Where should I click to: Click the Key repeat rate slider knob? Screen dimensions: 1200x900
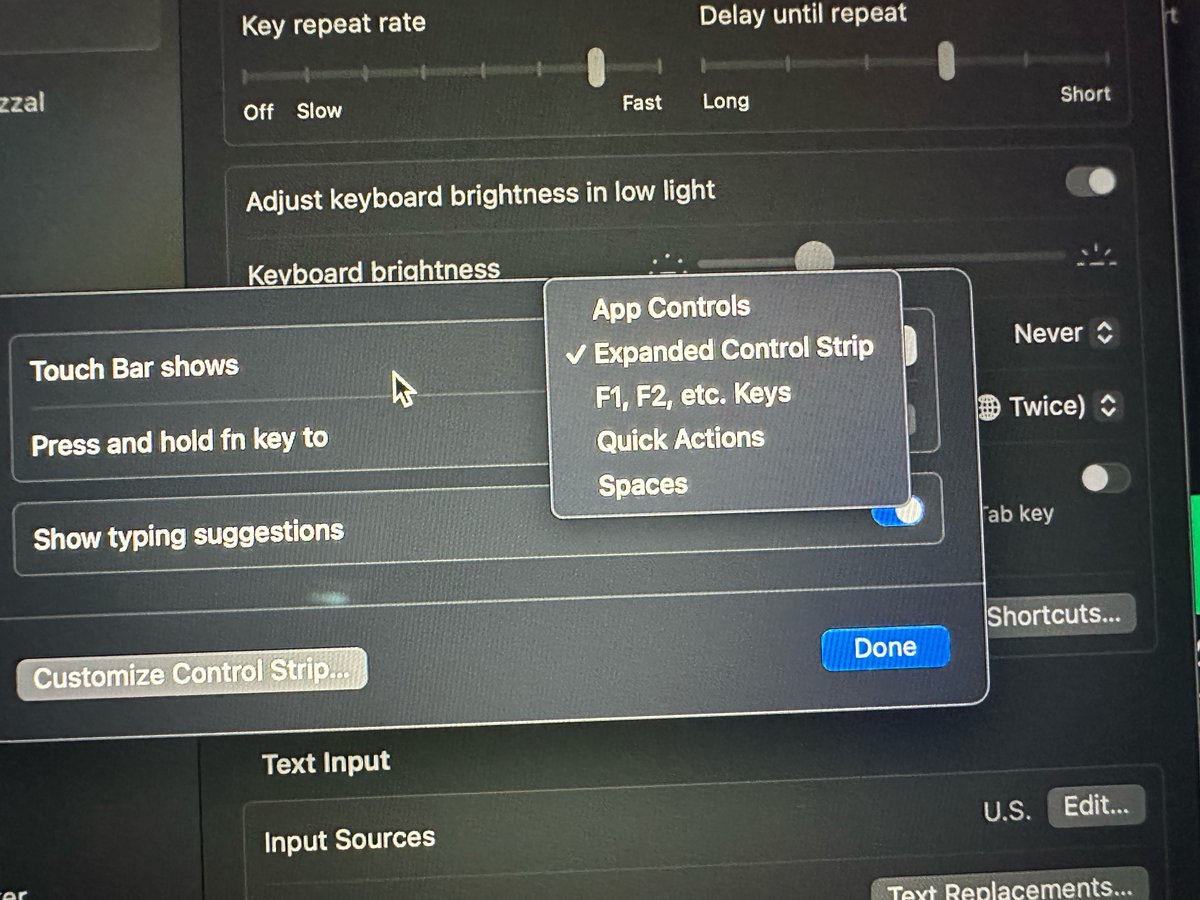[596, 67]
